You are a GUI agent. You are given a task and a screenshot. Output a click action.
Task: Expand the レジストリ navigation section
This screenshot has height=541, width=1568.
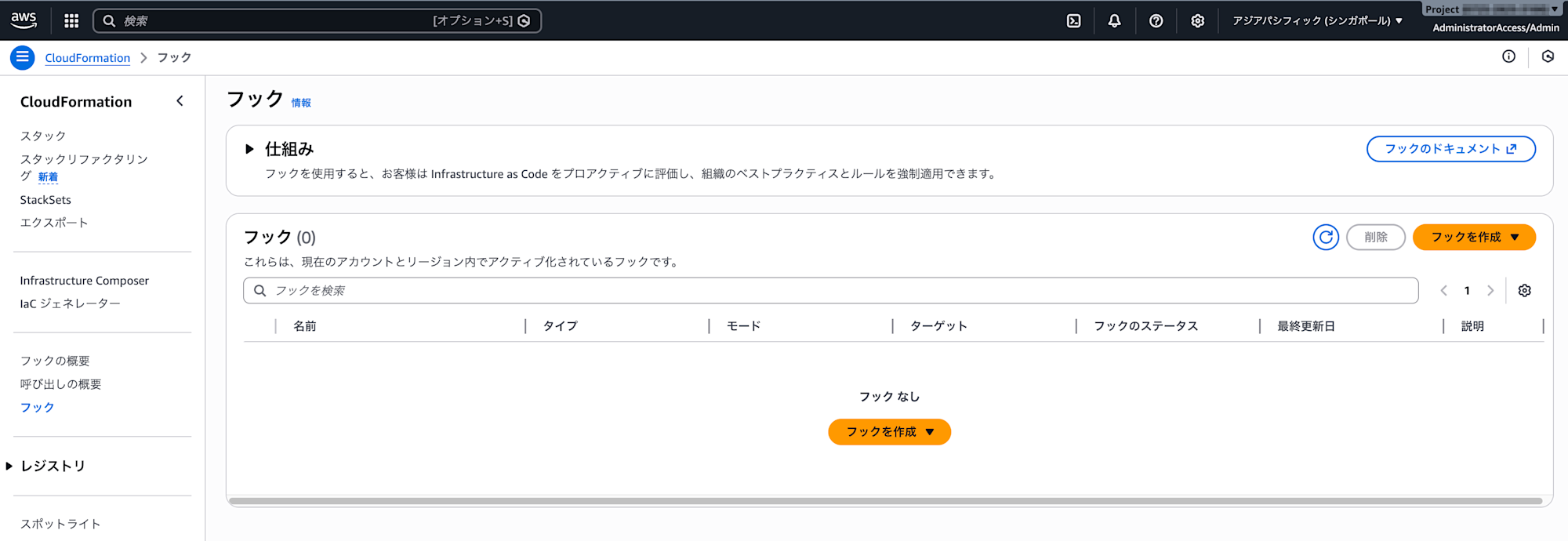tap(9, 467)
